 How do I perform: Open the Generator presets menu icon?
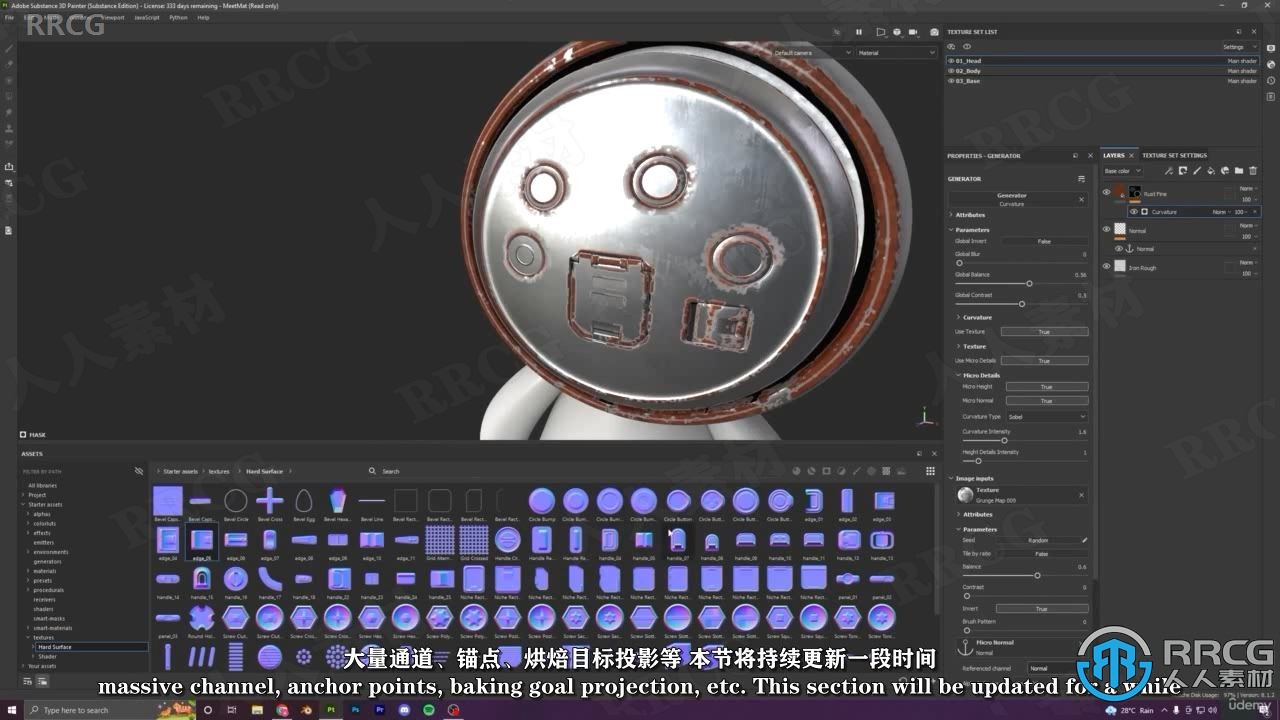[1081, 179]
